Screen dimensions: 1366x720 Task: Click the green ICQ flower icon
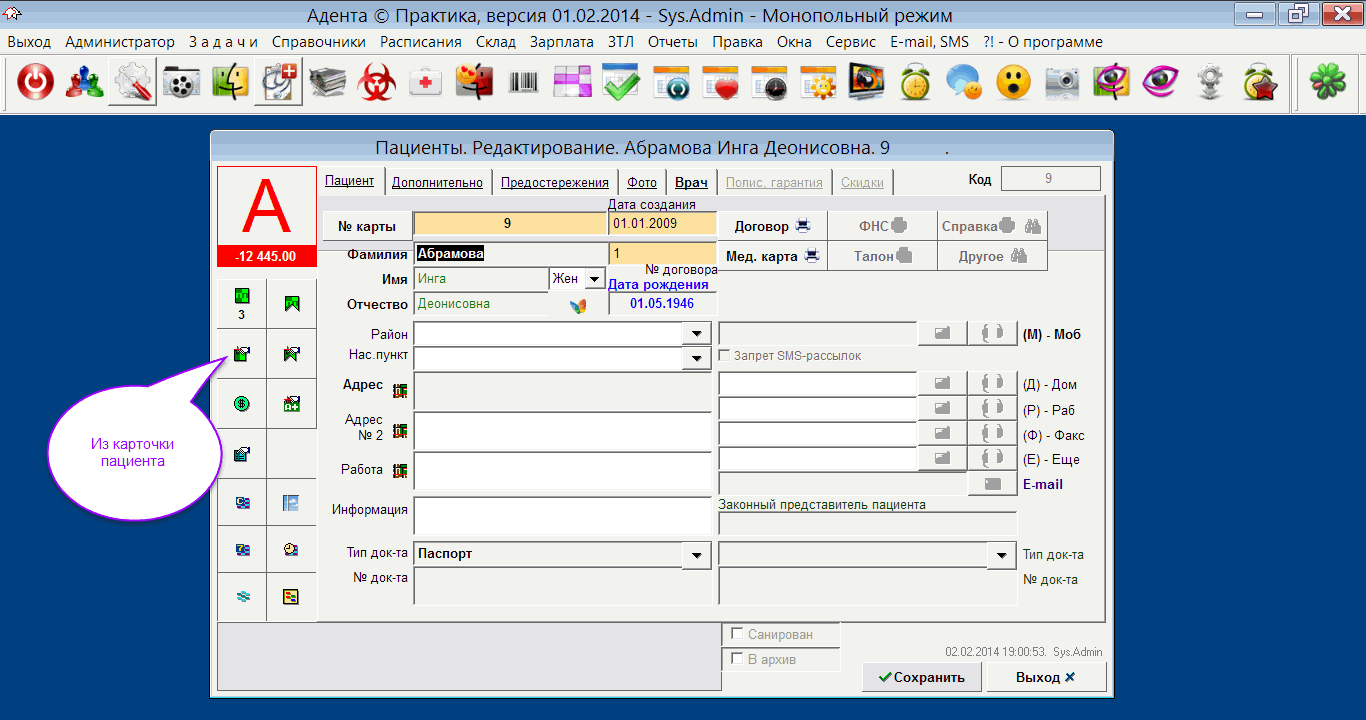click(x=1329, y=84)
